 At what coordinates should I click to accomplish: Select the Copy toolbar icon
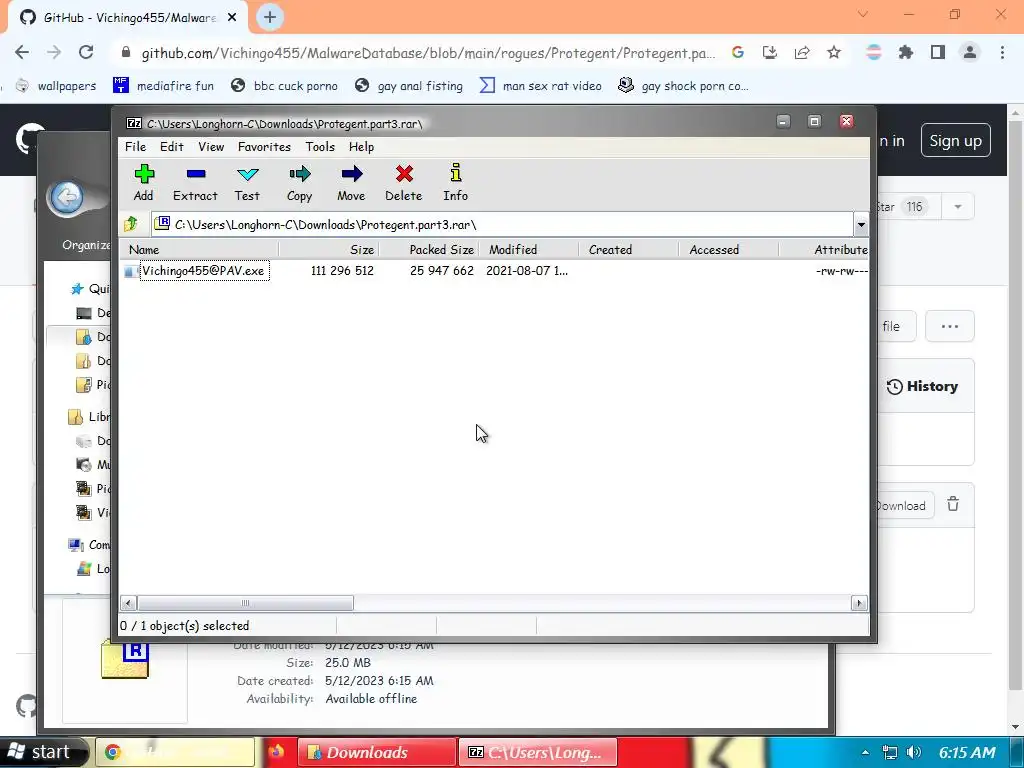point(300,183)
